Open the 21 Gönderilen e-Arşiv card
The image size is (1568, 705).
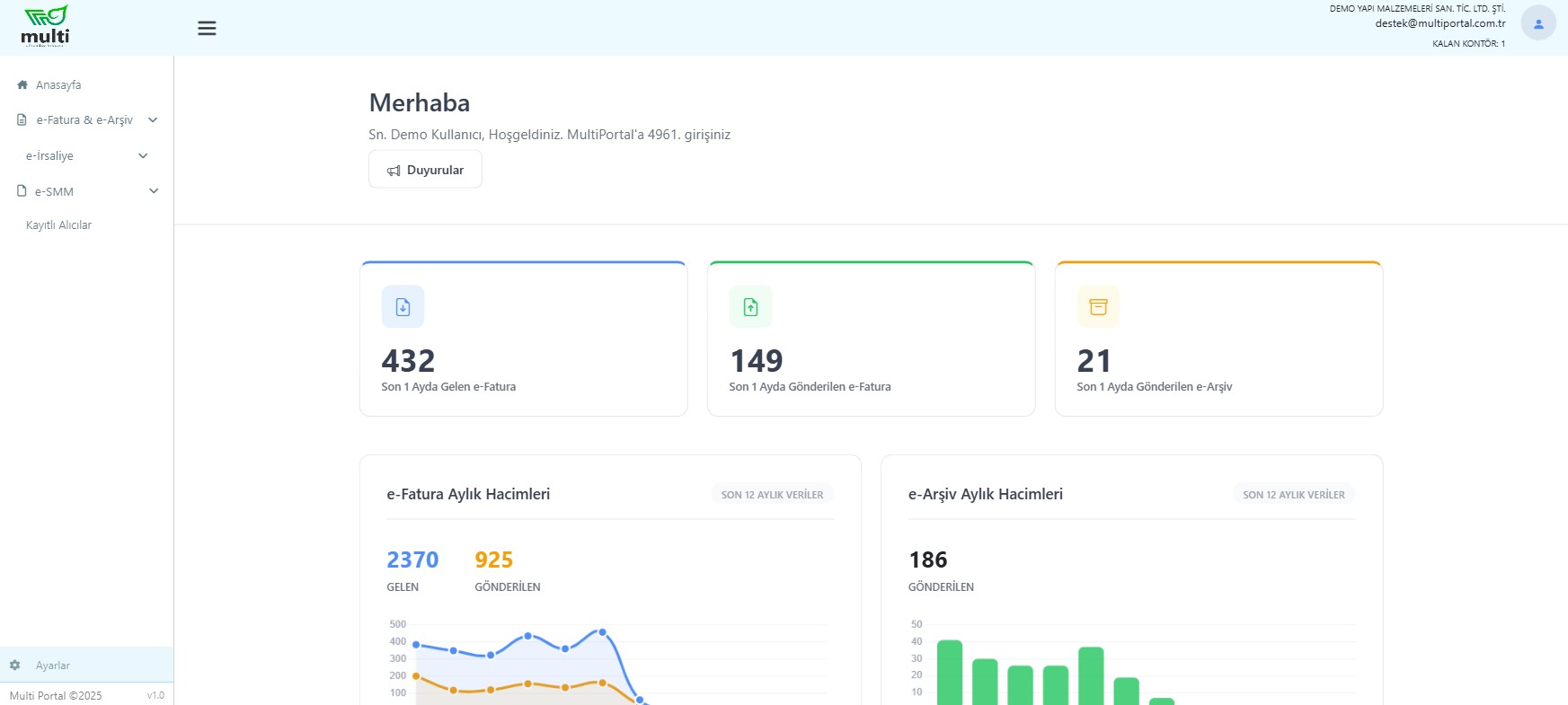1218,339
